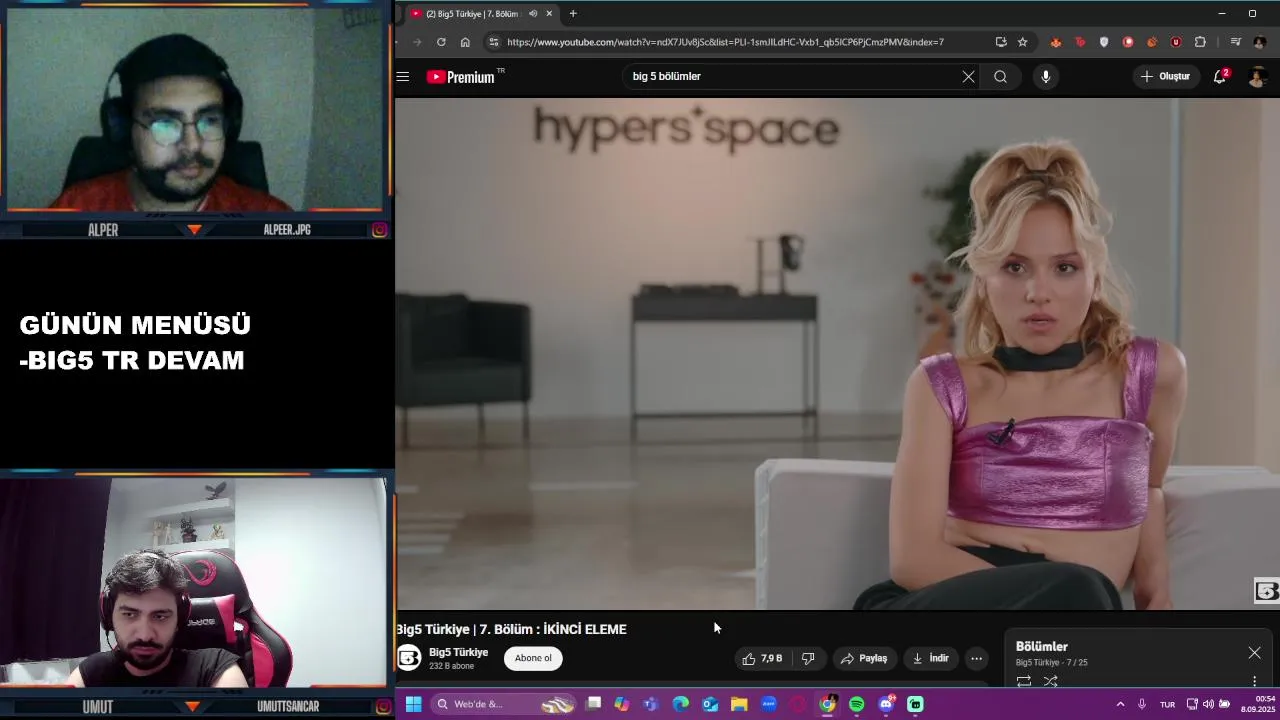Viewport: 1280px width, 720px height.
Task: Open YouTube account avatar menu
Action: [x=1258, y=76]
